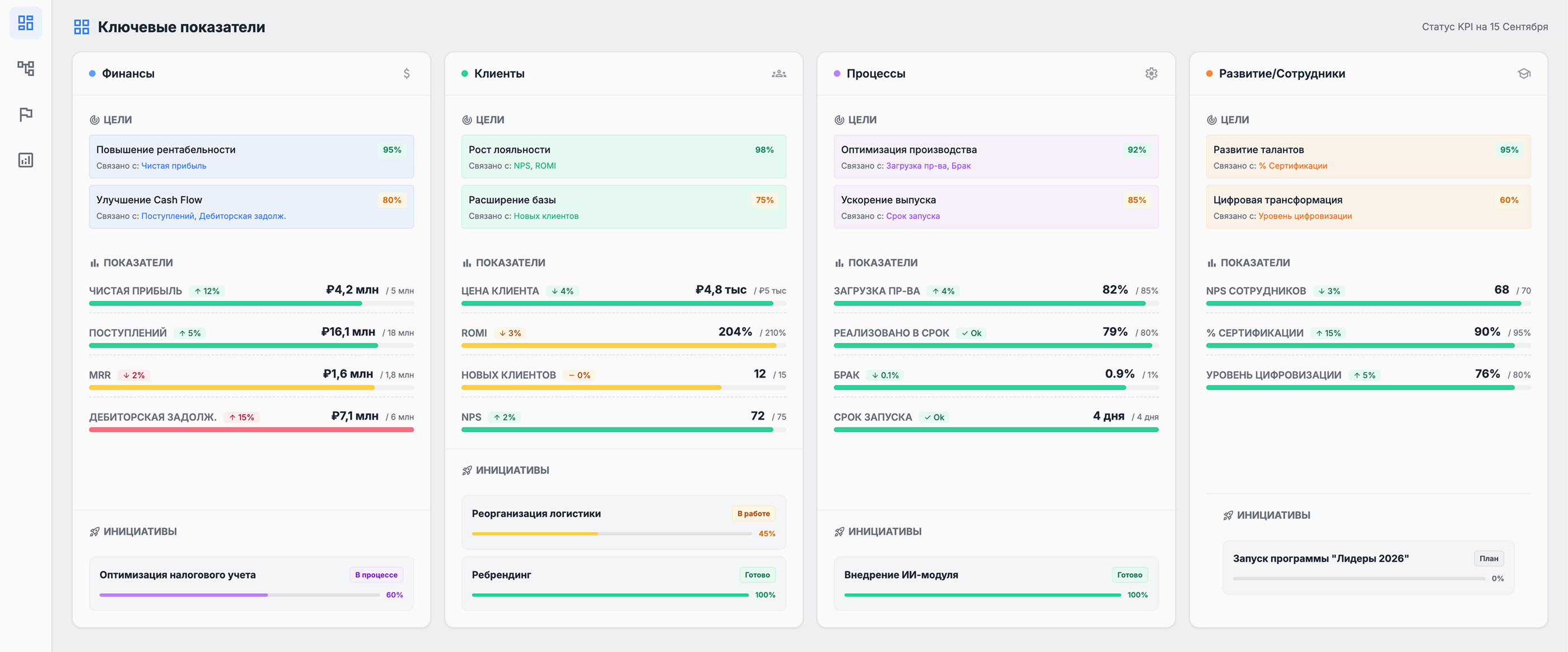This screenshot has width=1568, height=652.
Task: Click the Чистая прибыль progress bar
Action: [x=251, y=303]
